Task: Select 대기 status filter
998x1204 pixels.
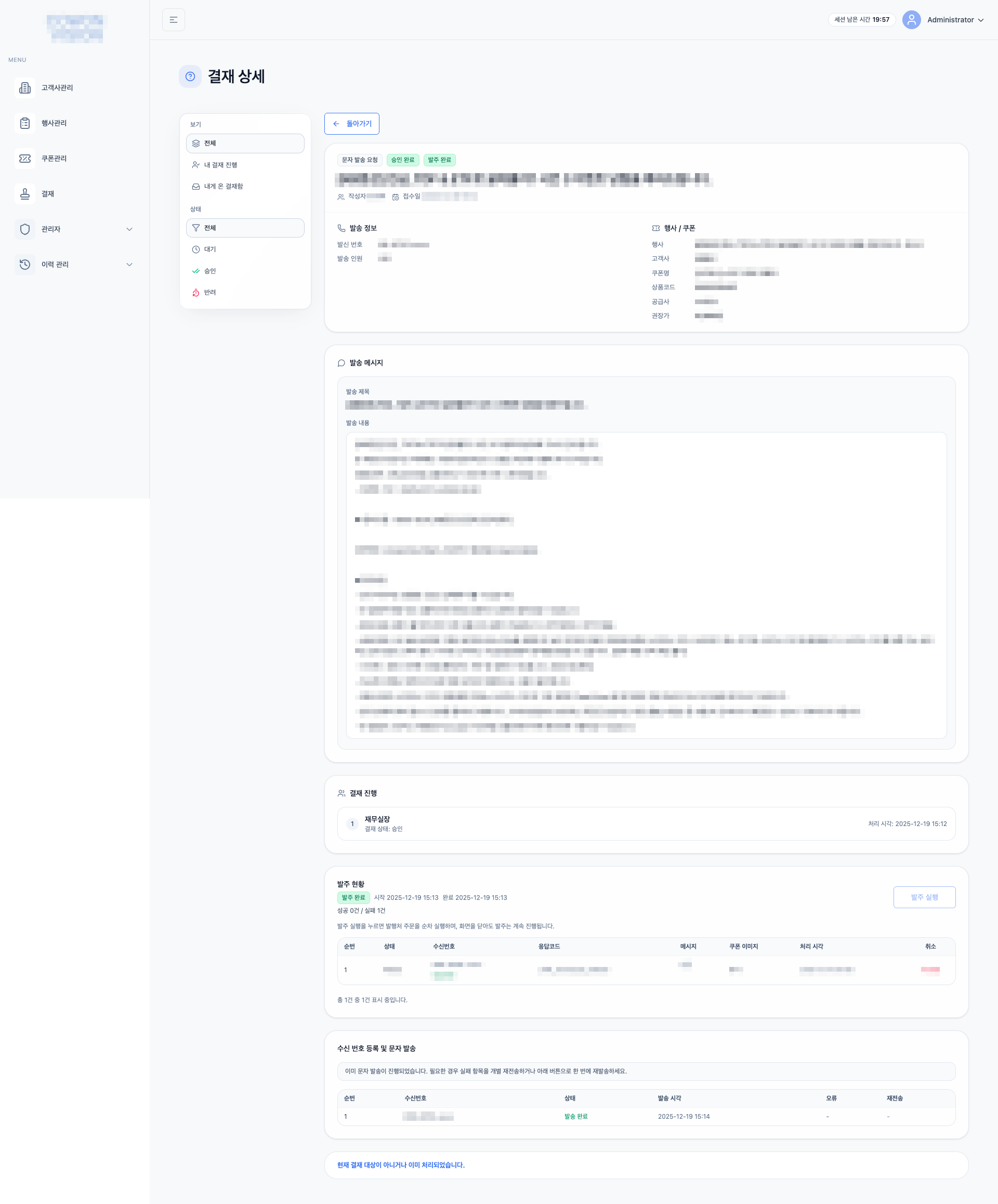Action: click(245, 250)
